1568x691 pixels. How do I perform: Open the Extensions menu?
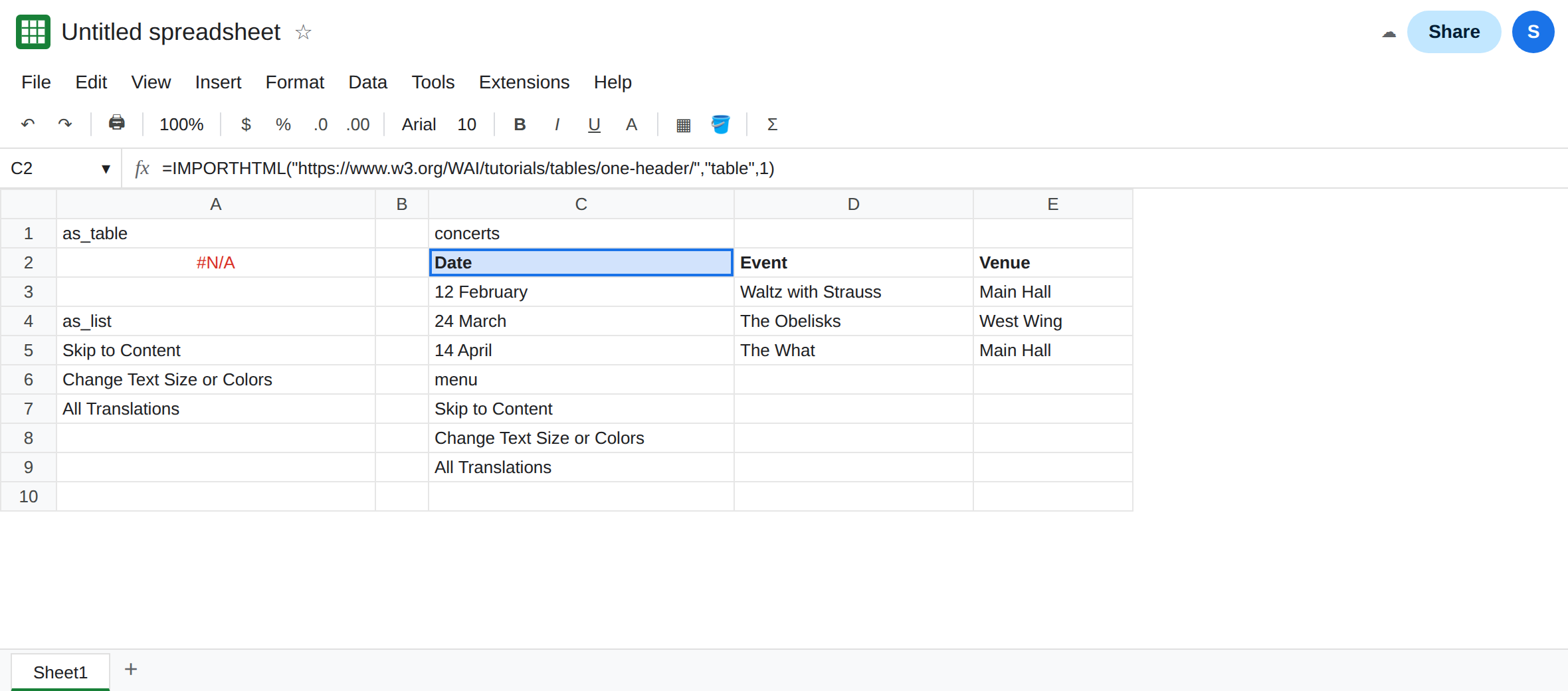pos(524,82)
